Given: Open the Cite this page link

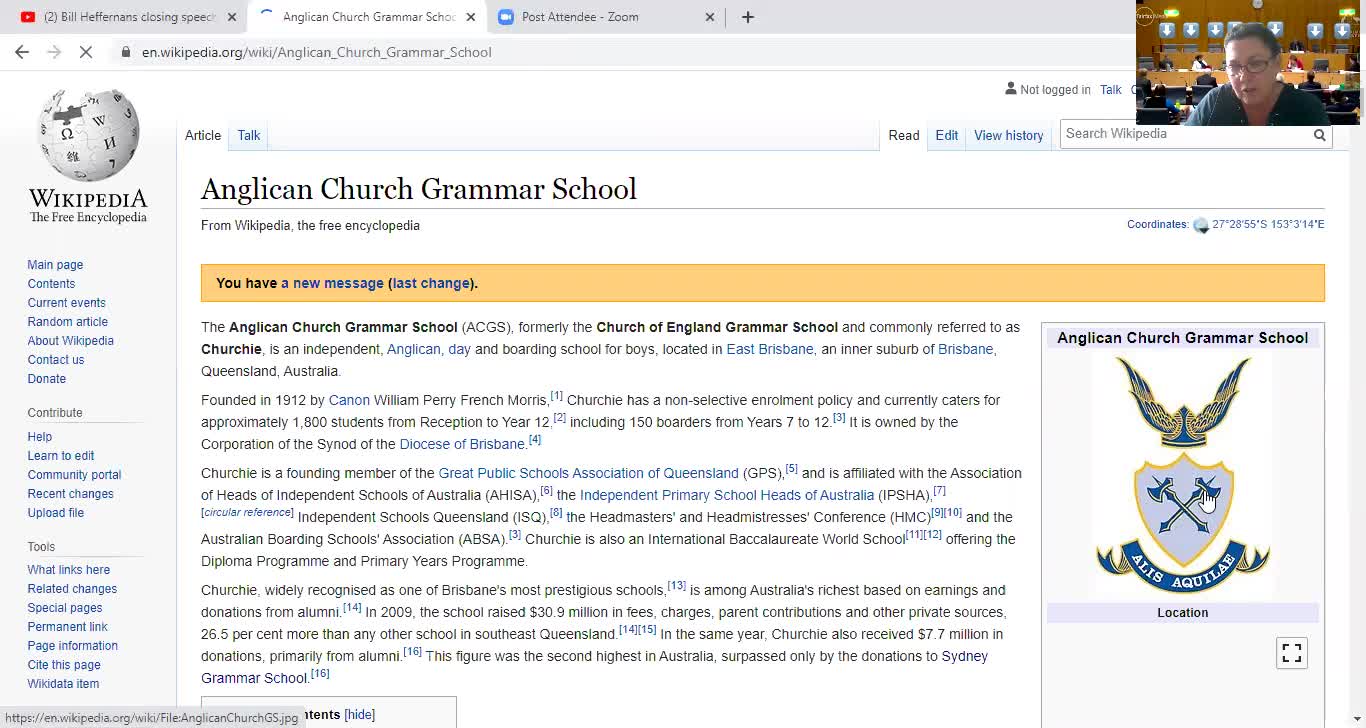Looking at the screenshot, I should click(x=64, y=665).
